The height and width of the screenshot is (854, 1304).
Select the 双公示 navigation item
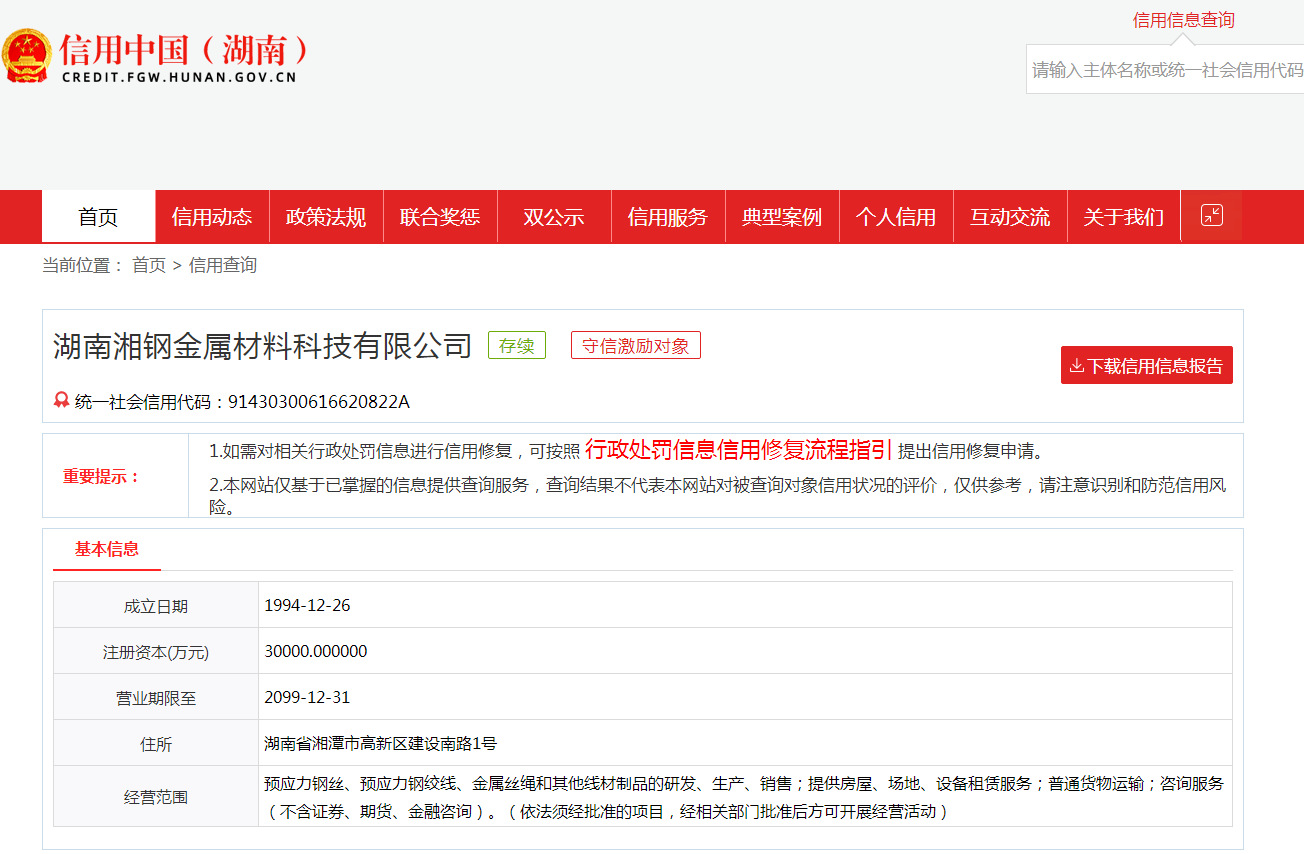pos(554,217)
